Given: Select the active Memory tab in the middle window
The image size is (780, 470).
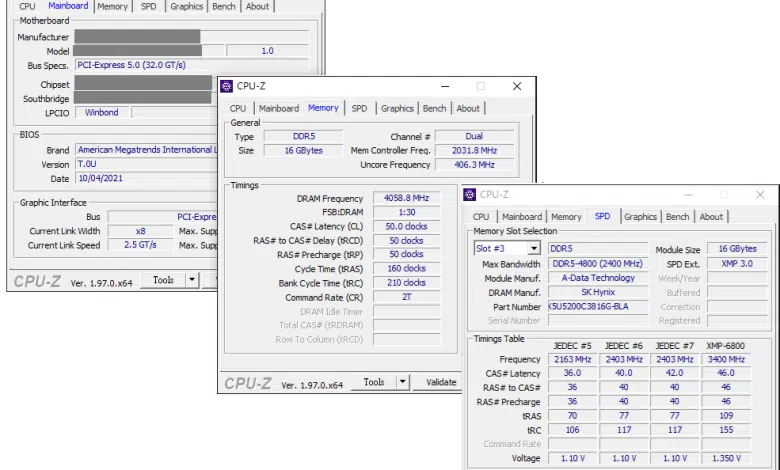Looking at the screenshot, I should [323, 108].
